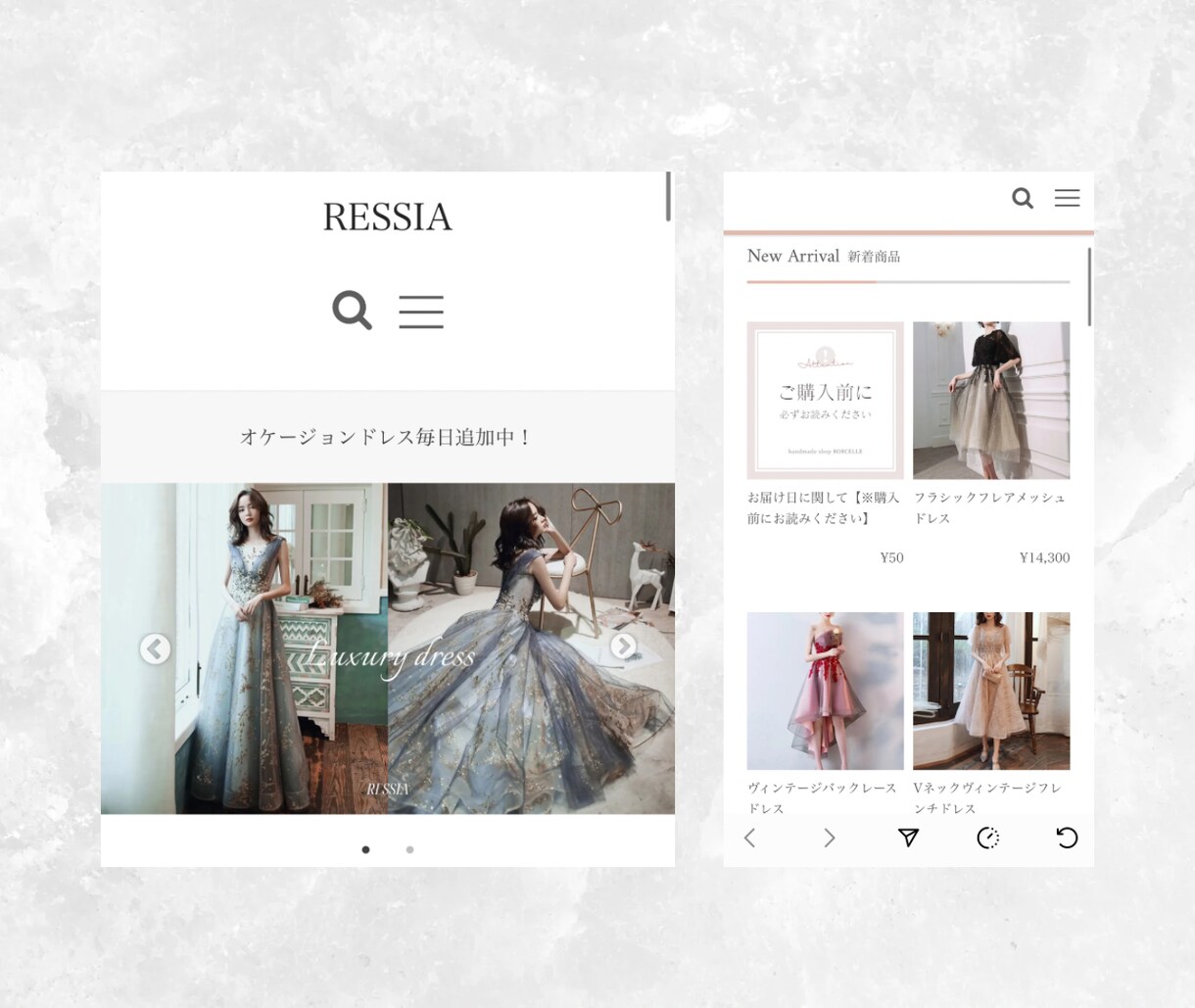The image size is (1195, 1008).
Task: Click the paper plane share icon
Action: (908, 838)
